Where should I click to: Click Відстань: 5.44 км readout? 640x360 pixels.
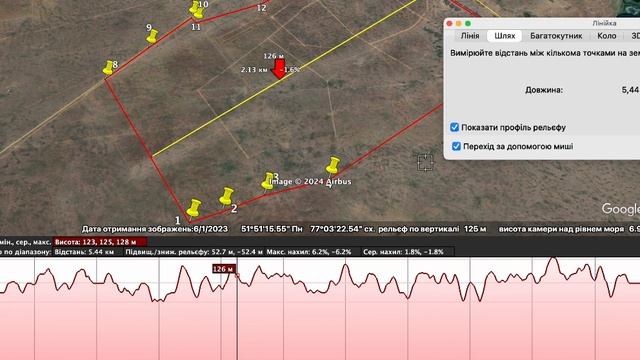coord(84,252)
